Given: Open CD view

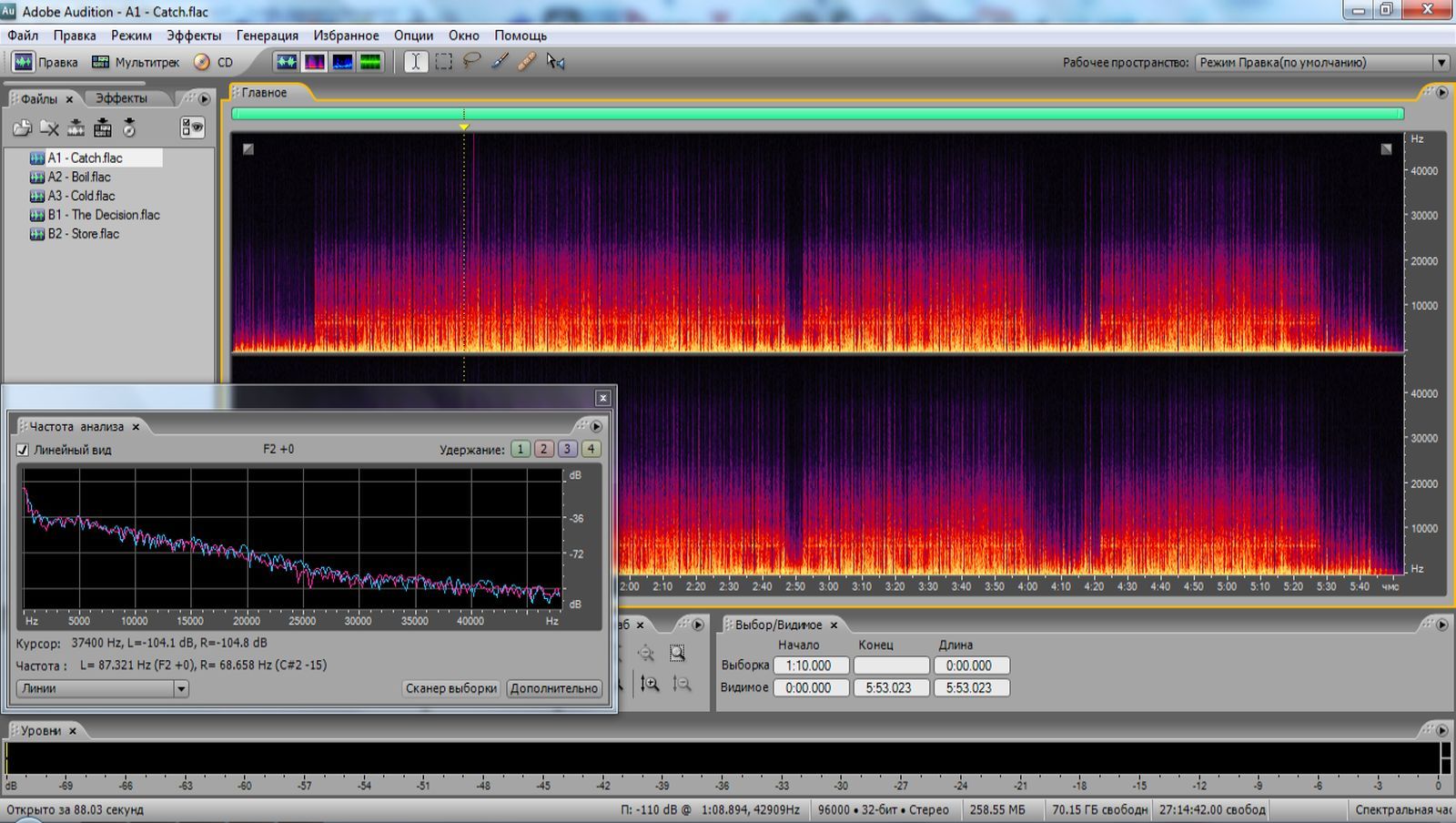Looking at the screenshot, I should (x=215, y=62).
